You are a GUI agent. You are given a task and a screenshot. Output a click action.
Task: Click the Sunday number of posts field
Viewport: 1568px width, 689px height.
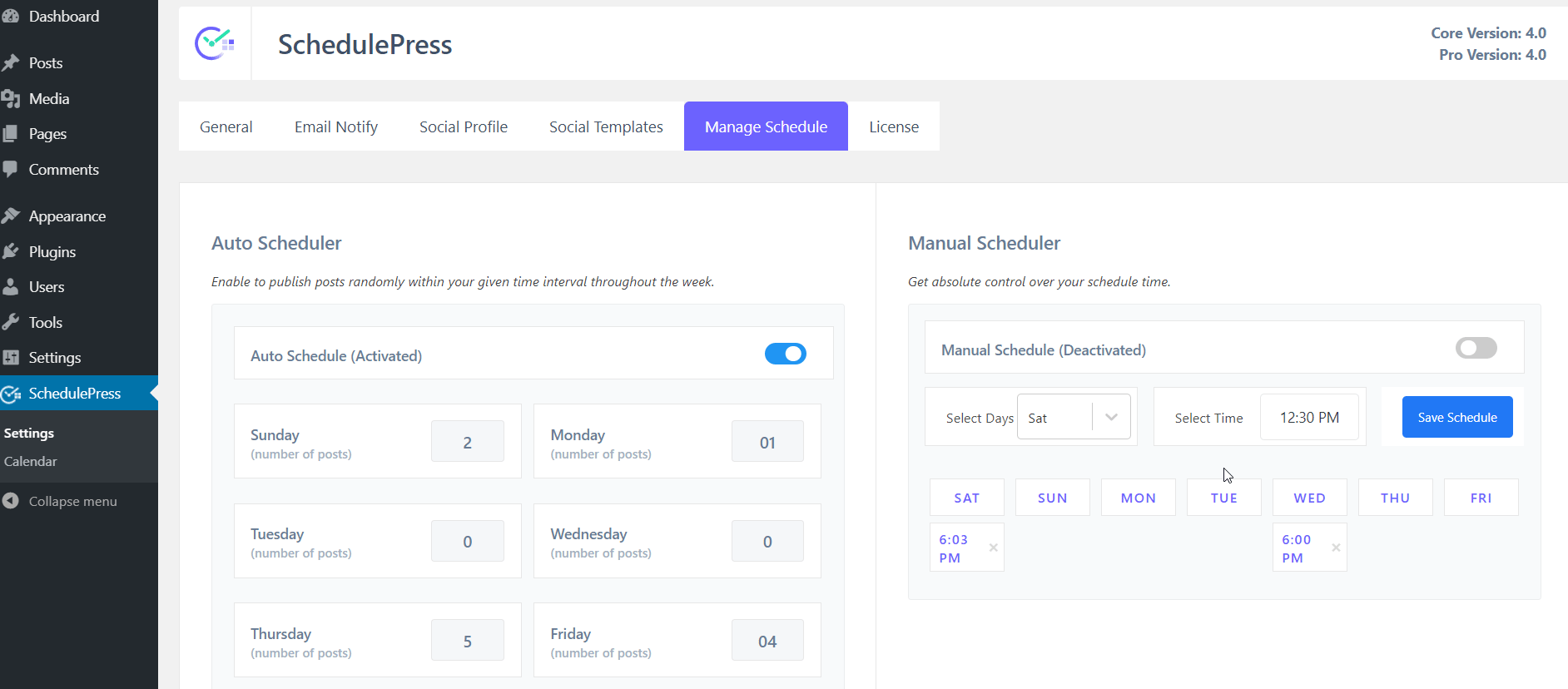pyautogui.click(x=468, y=441)
